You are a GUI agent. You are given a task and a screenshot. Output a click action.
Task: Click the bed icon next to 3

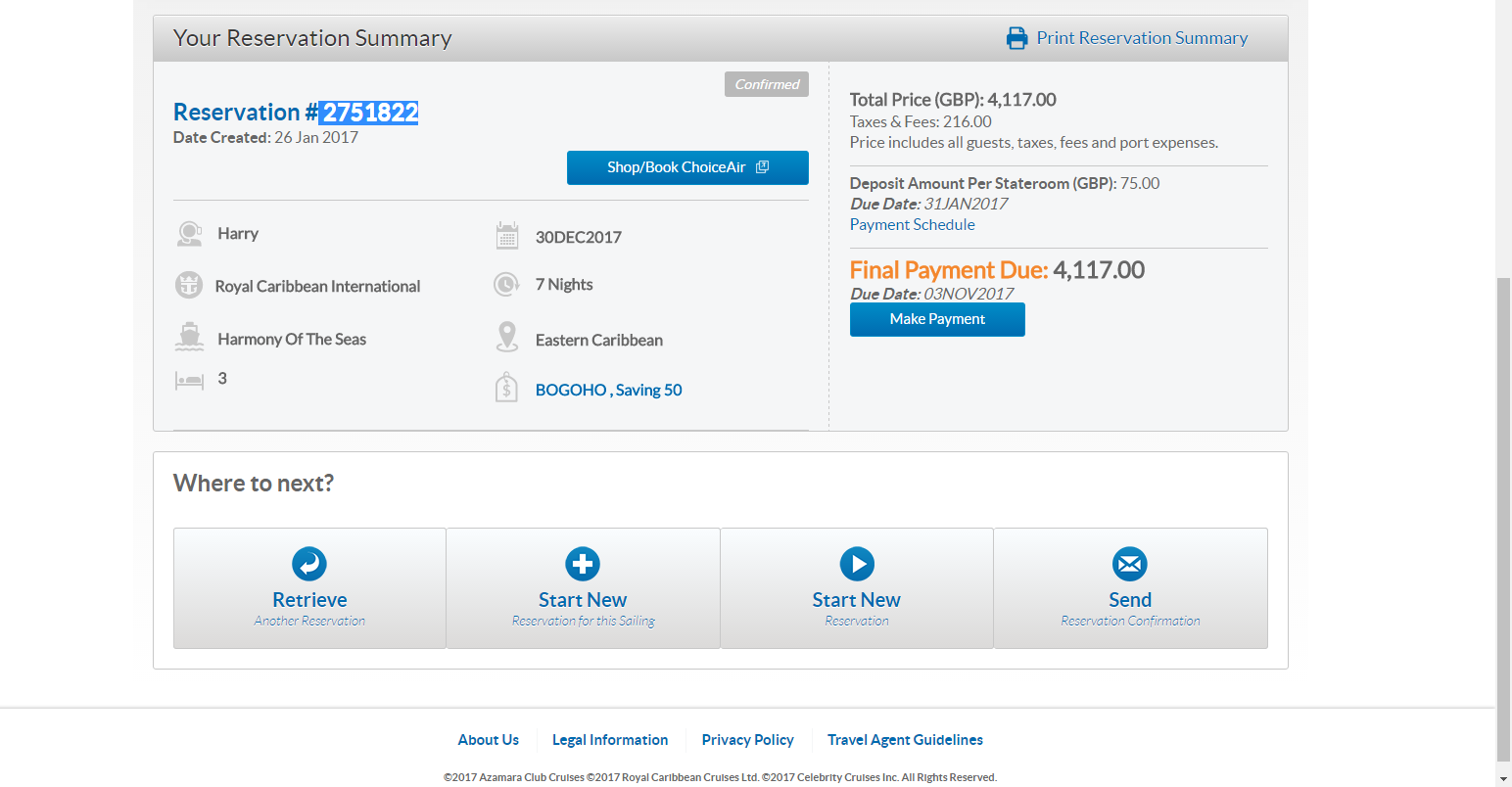189,381
